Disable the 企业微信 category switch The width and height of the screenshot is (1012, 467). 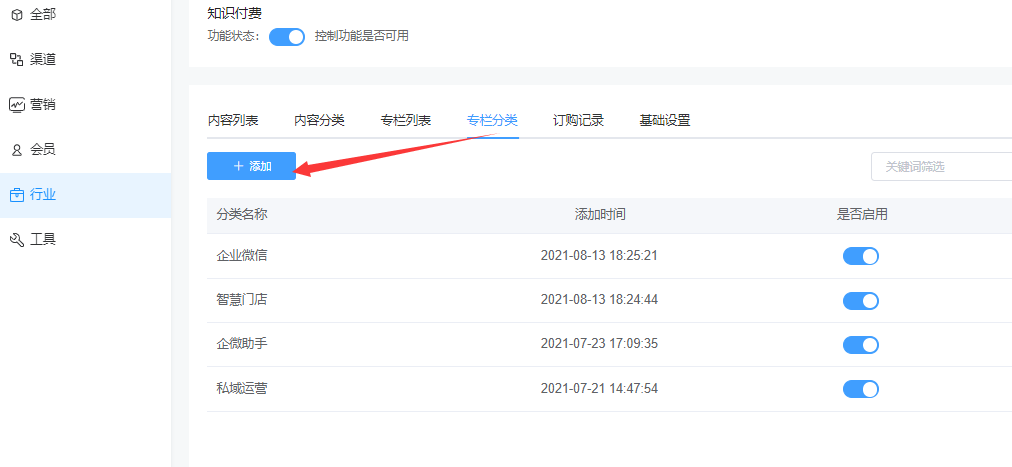click(x=861, y=256)
